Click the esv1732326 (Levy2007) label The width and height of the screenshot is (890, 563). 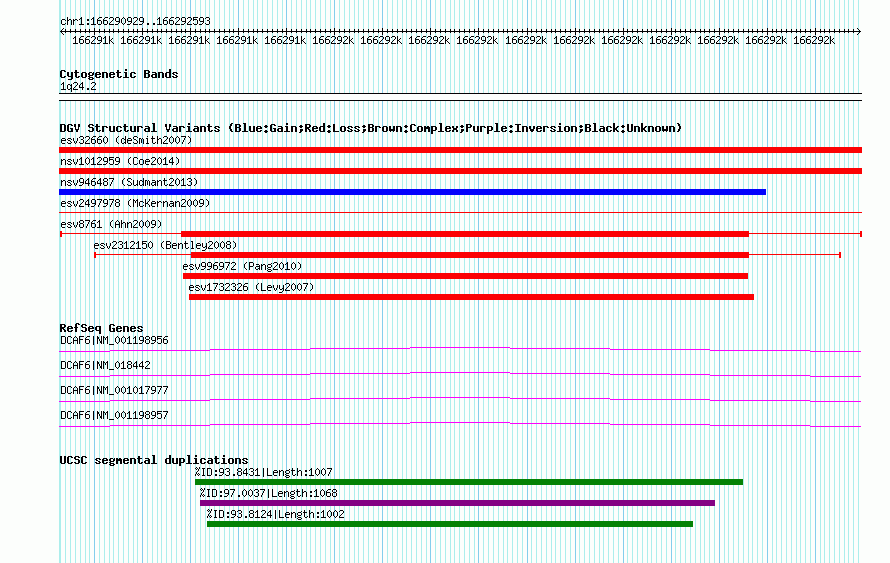(251, 287)
